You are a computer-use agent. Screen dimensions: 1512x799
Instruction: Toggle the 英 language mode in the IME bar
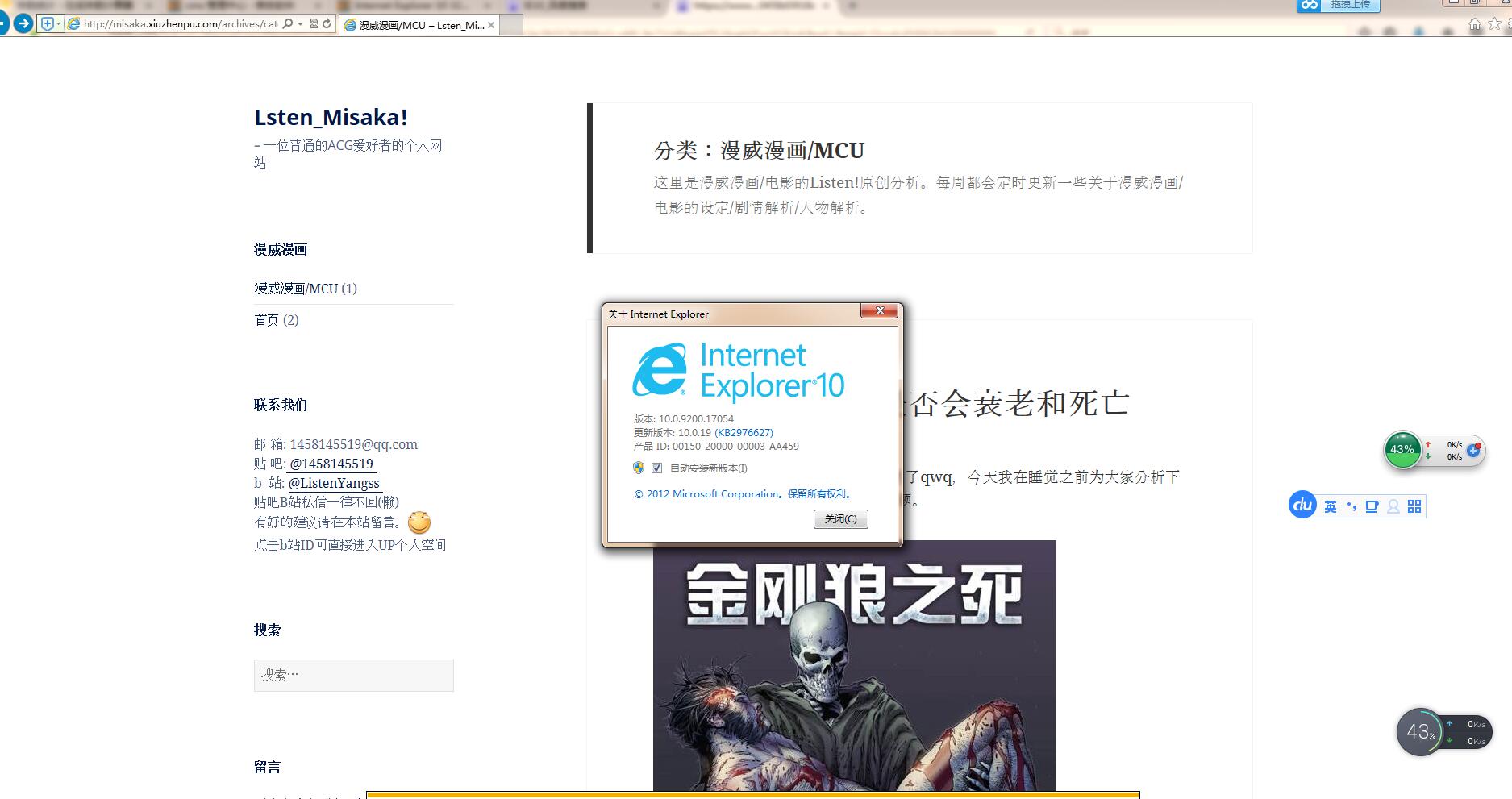tap(1331, 506)
